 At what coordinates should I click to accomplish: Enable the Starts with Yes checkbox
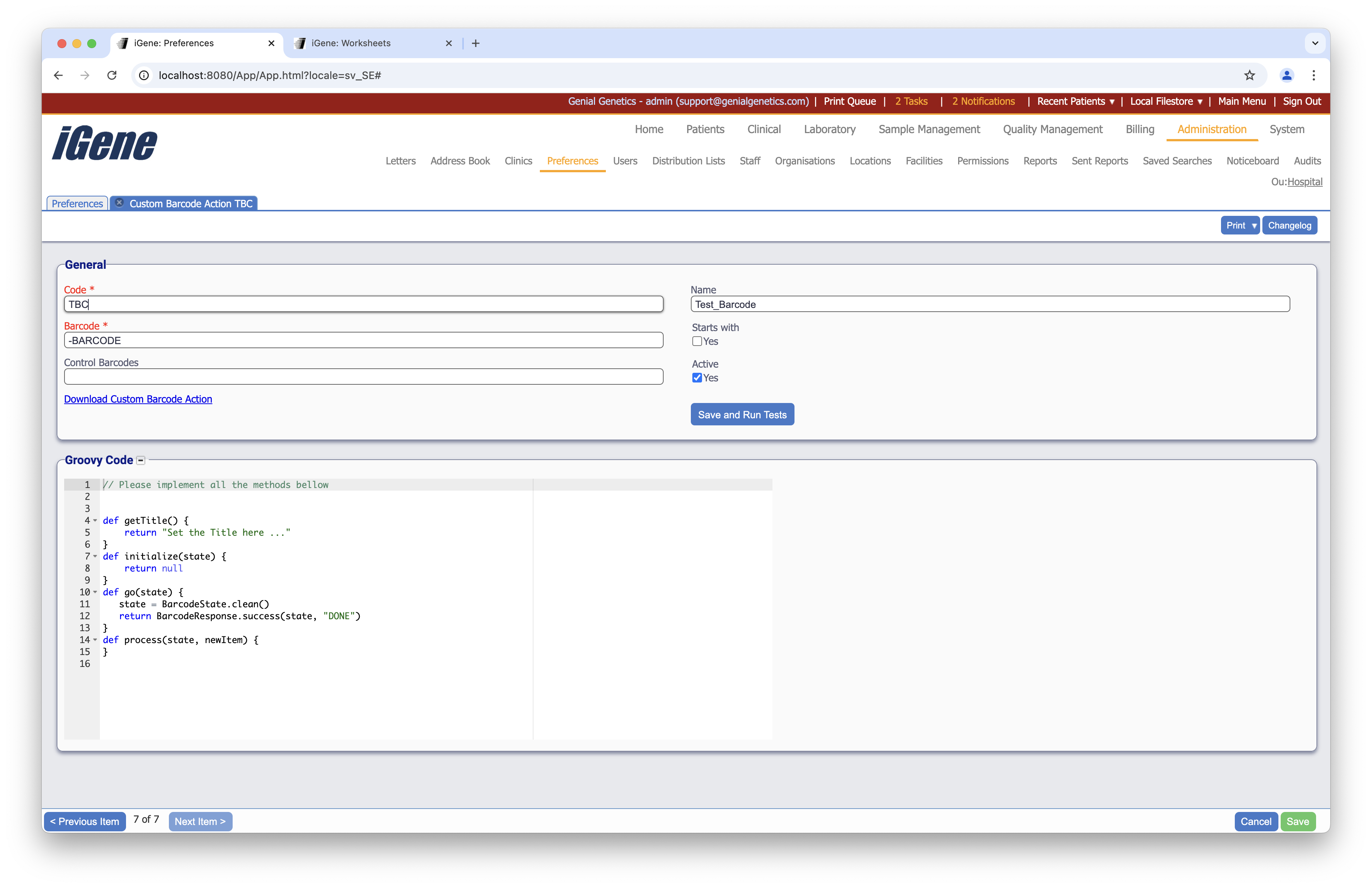click(697, 341)
